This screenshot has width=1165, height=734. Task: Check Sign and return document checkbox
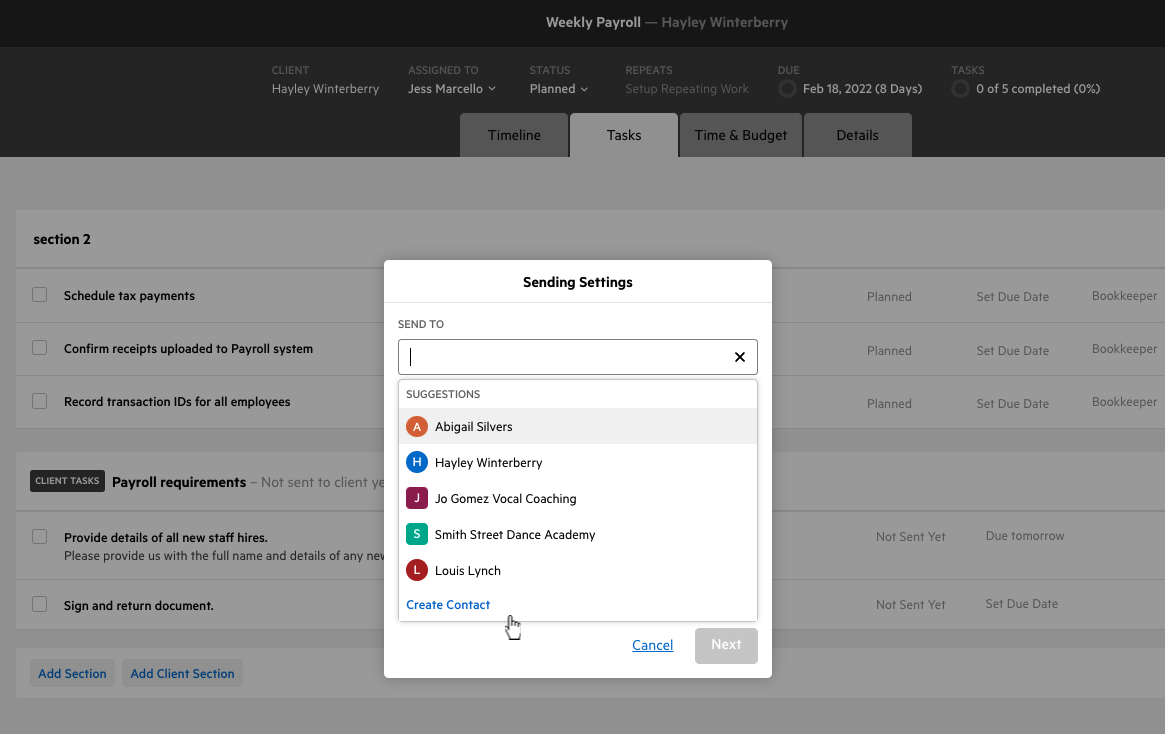[x=40, y=604]
